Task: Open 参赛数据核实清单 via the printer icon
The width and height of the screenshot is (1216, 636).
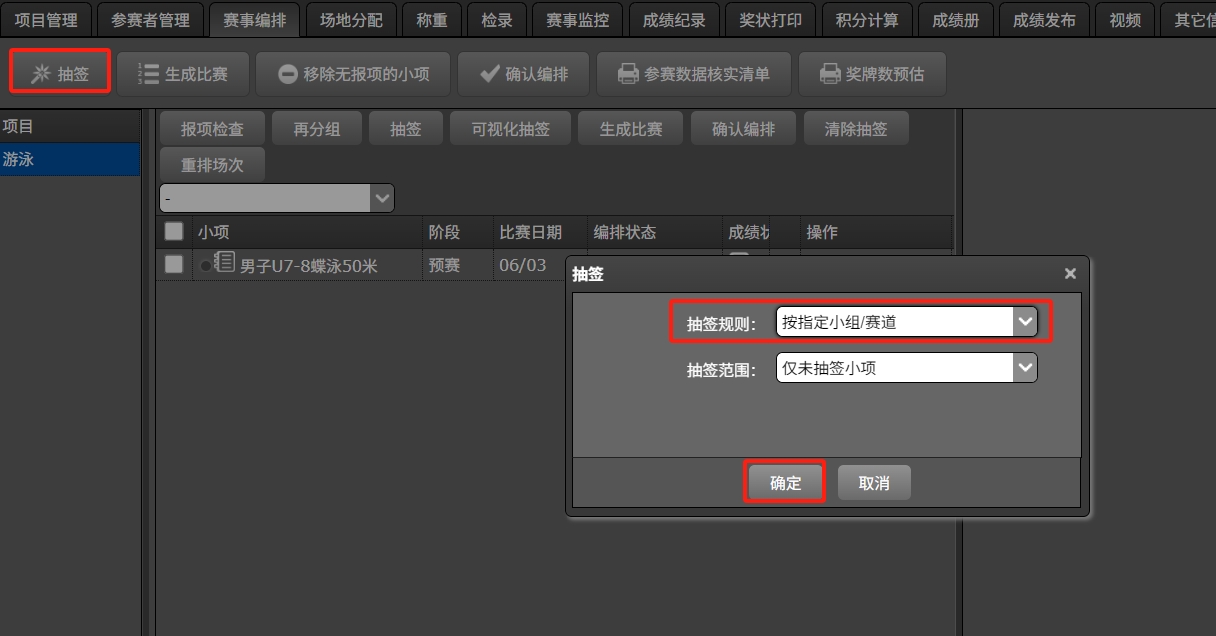Action: [x=629, y=73]
